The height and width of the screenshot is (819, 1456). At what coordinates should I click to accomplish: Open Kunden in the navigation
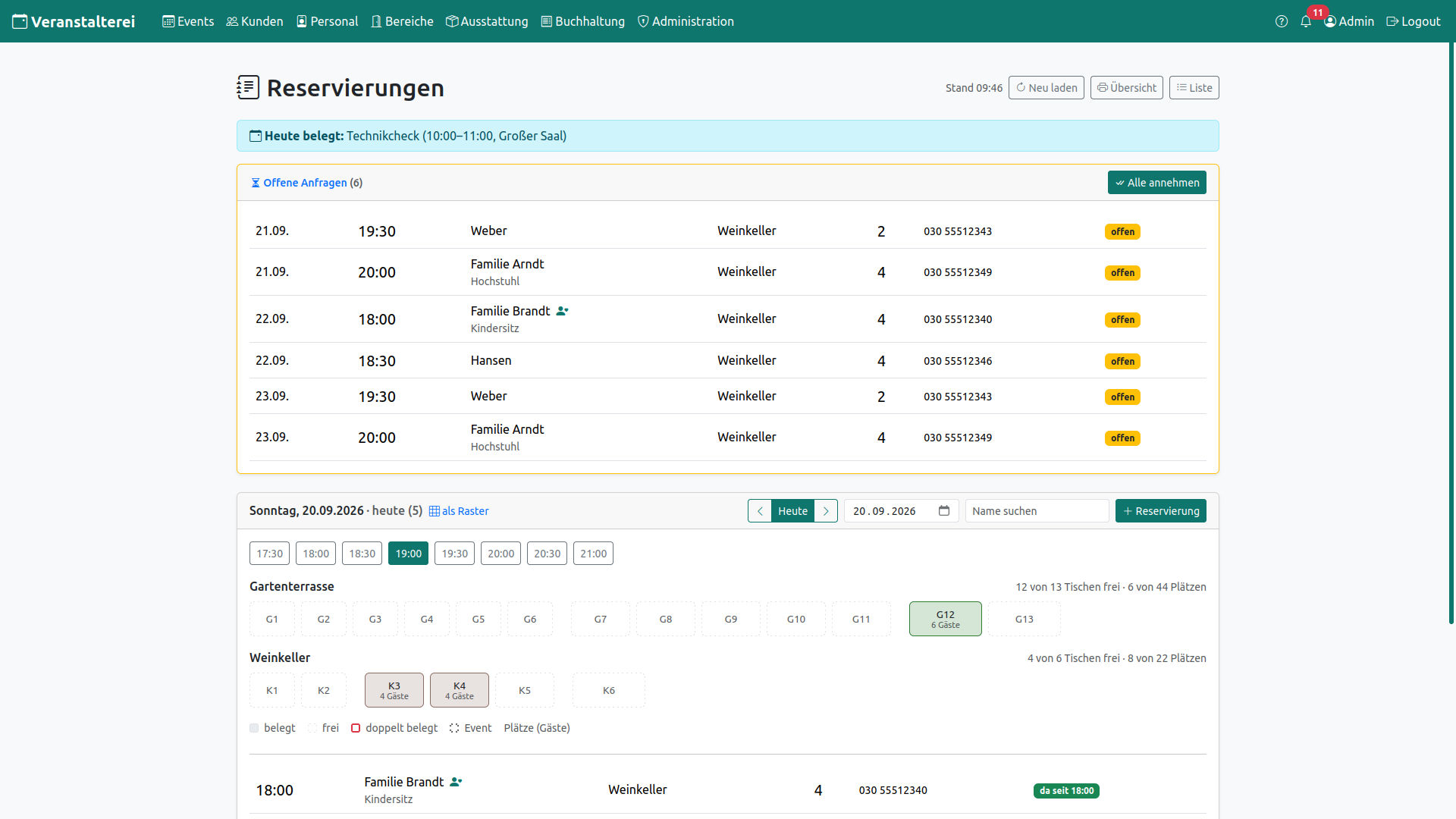pos(255,21)
